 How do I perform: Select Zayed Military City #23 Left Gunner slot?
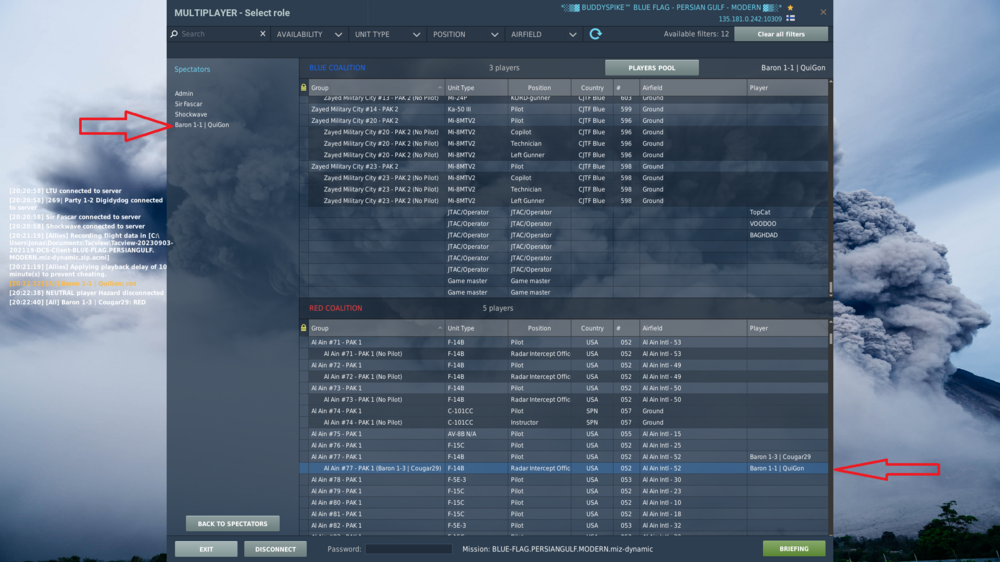tap(564, 201)
